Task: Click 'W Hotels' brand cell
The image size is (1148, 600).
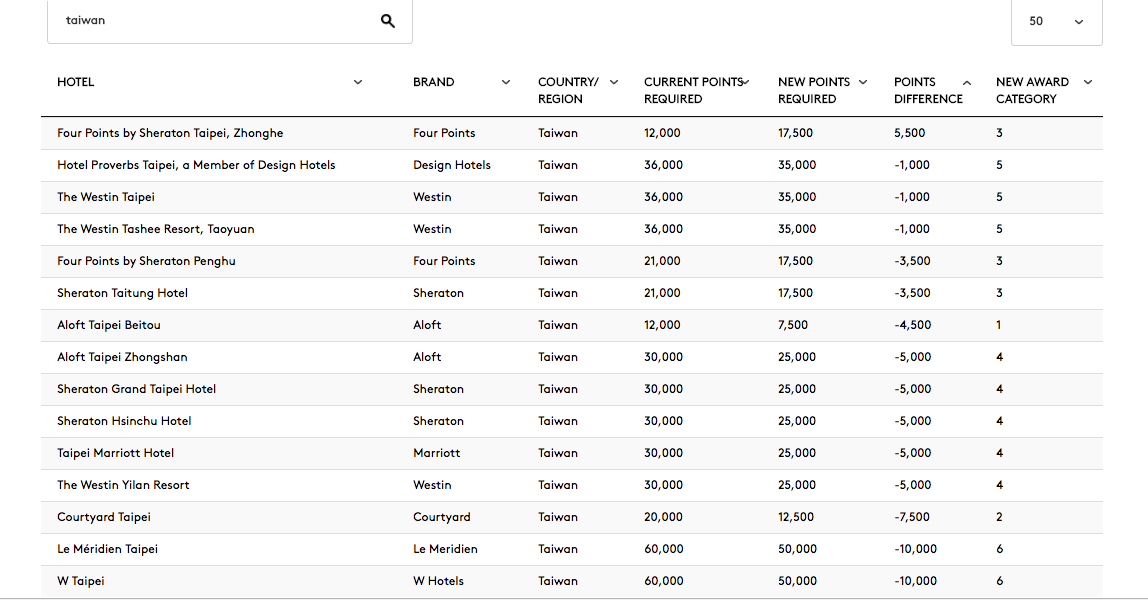Action: 439,581
